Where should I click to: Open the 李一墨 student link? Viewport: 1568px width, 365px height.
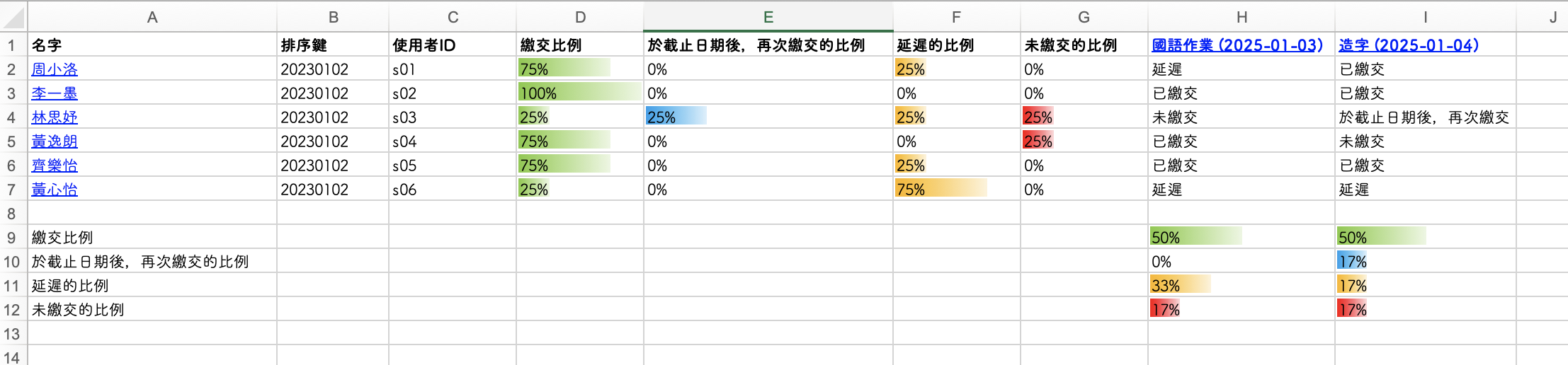click(x=55, y=93)
